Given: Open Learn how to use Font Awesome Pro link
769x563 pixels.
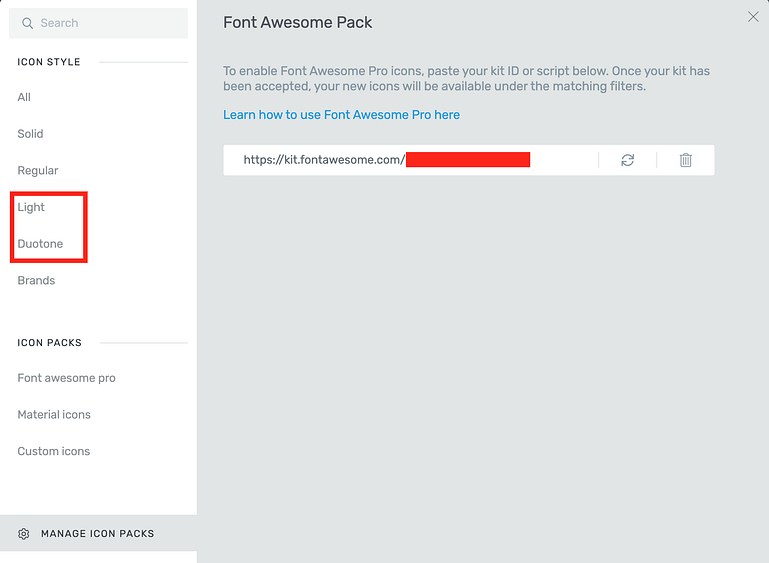Looking at the screenshot, I should point(341,115).
